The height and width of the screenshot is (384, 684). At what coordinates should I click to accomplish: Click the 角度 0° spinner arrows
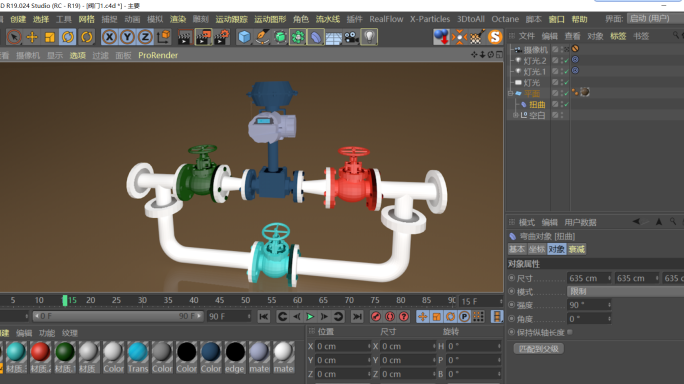pos(609,319)
